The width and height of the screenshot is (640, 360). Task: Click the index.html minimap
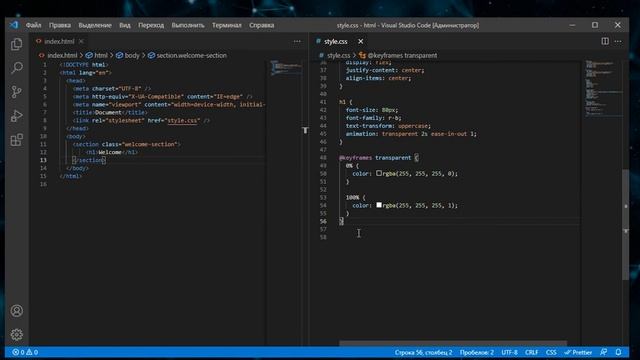286,68
